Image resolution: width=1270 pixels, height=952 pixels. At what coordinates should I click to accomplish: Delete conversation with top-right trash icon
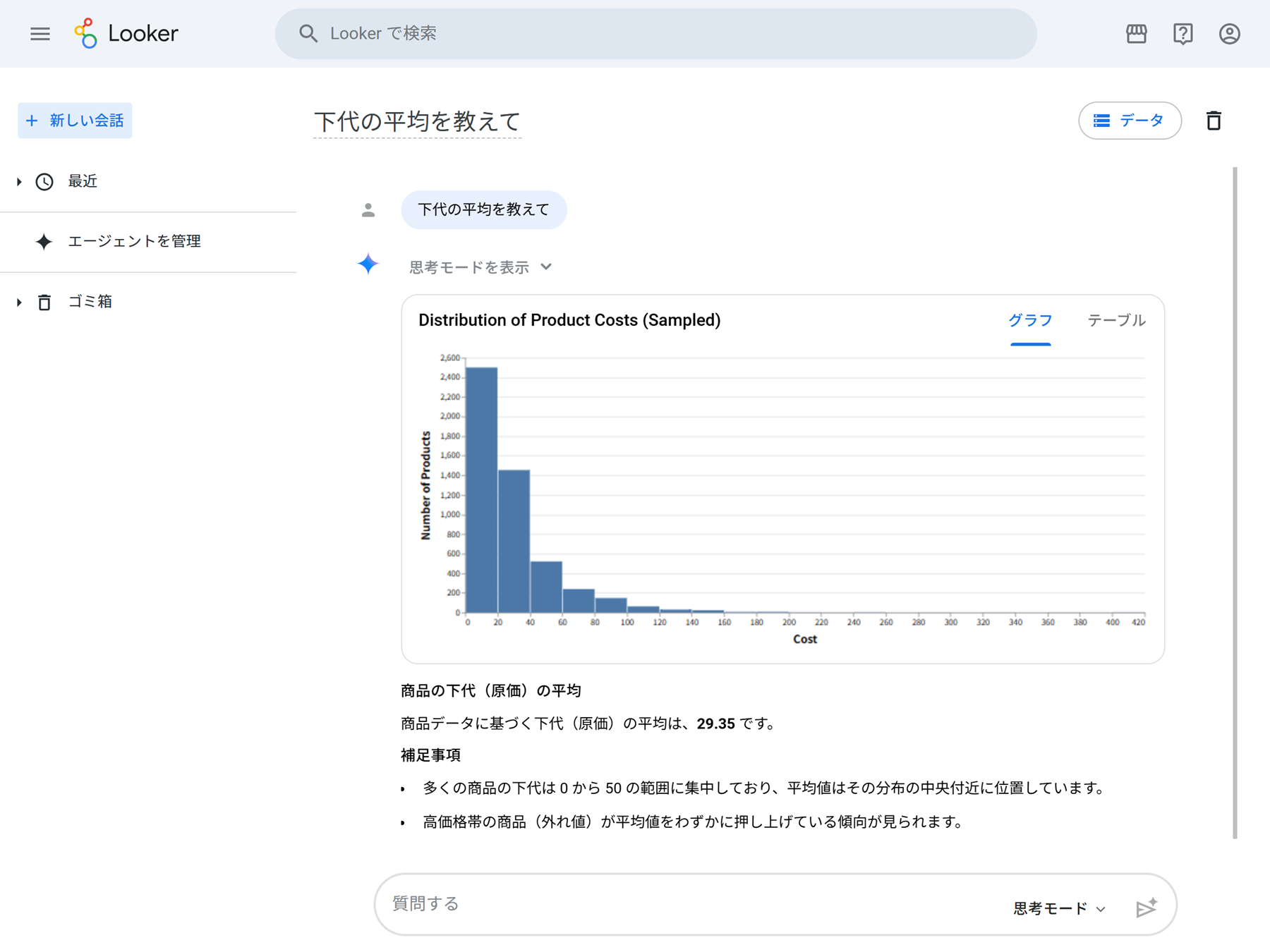click(1214, 121)
